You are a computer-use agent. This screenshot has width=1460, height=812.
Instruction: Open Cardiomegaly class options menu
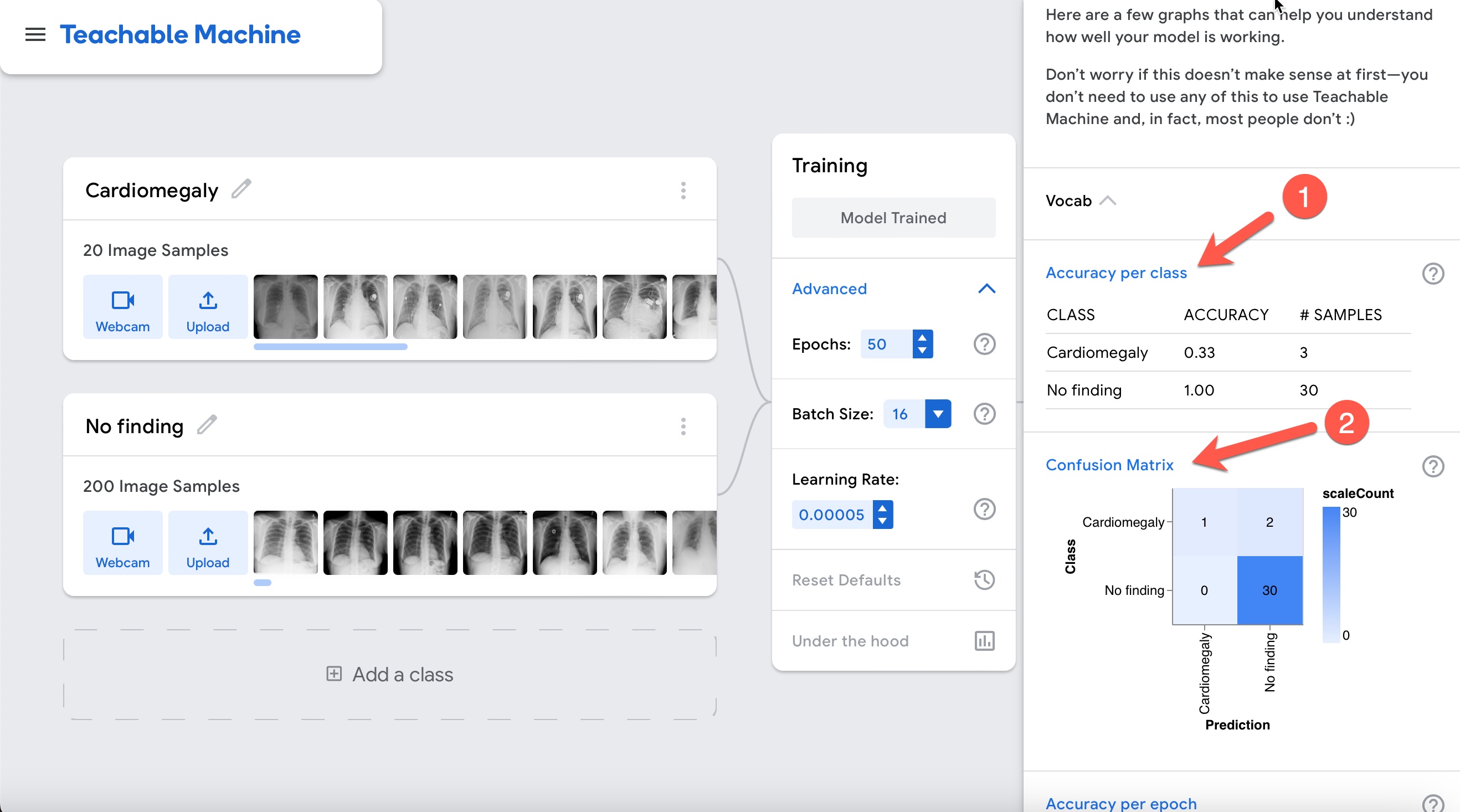(683, 191)
